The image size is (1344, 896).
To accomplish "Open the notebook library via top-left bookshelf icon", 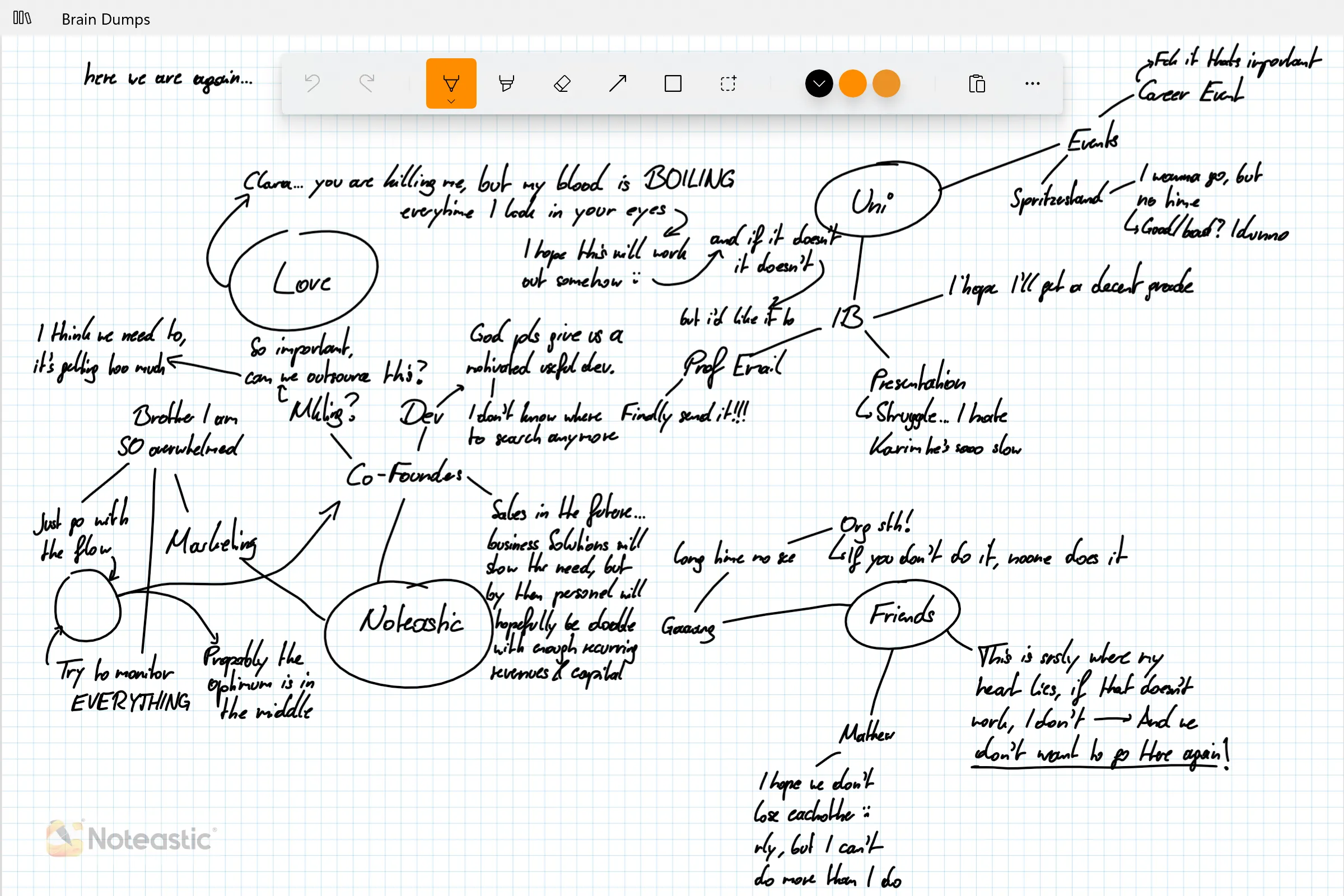I will coord(22,18).
